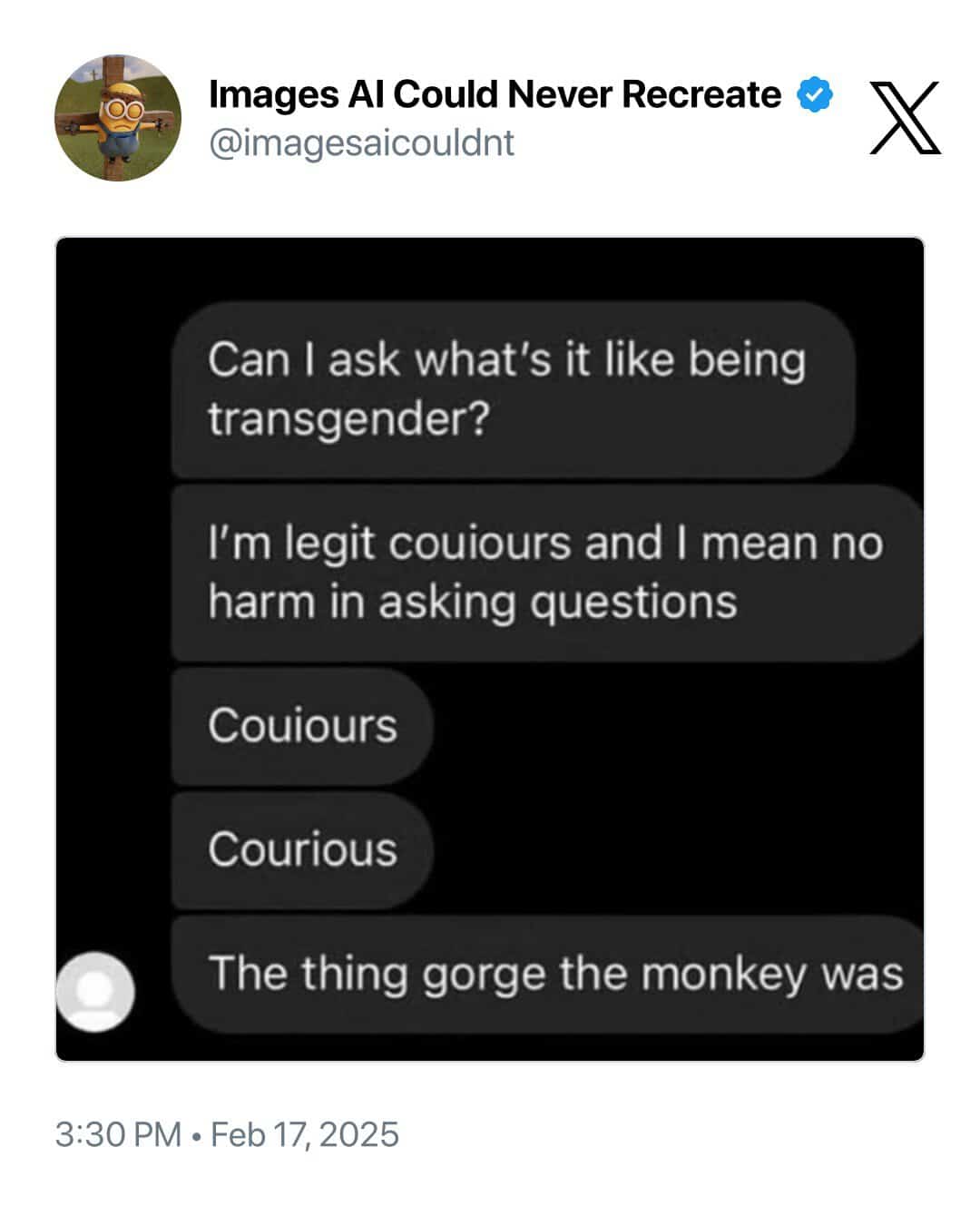Tap the 'Courious' message bubble
The height and width of the screenshot is (1206, 980).
pyautogui.click(x=302, y=850)
